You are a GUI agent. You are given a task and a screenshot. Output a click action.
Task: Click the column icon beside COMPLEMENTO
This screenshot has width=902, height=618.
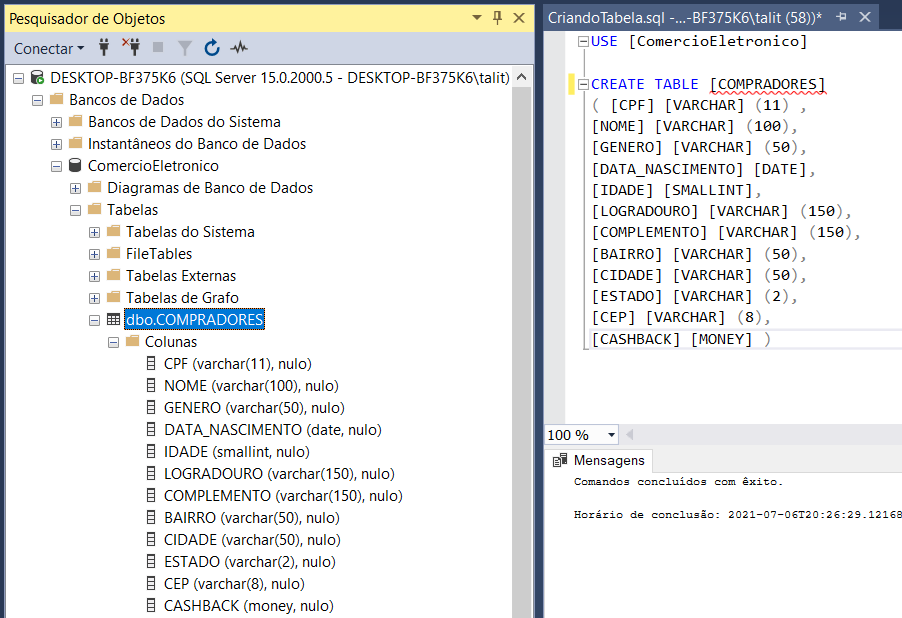(x=151, y=495)
